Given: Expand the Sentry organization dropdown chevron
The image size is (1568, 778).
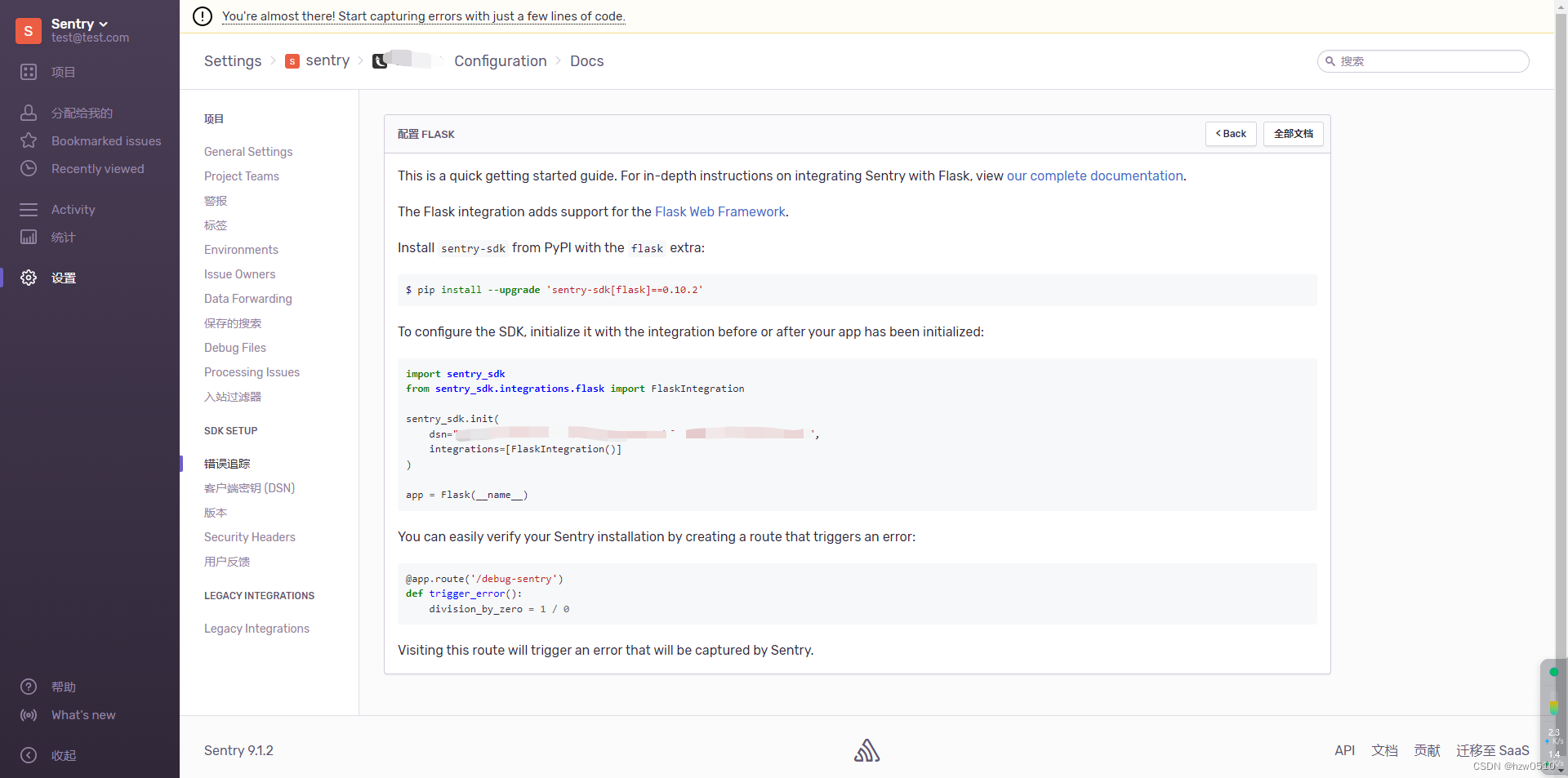Looking at the screenshot, I should tap(104, 24).
